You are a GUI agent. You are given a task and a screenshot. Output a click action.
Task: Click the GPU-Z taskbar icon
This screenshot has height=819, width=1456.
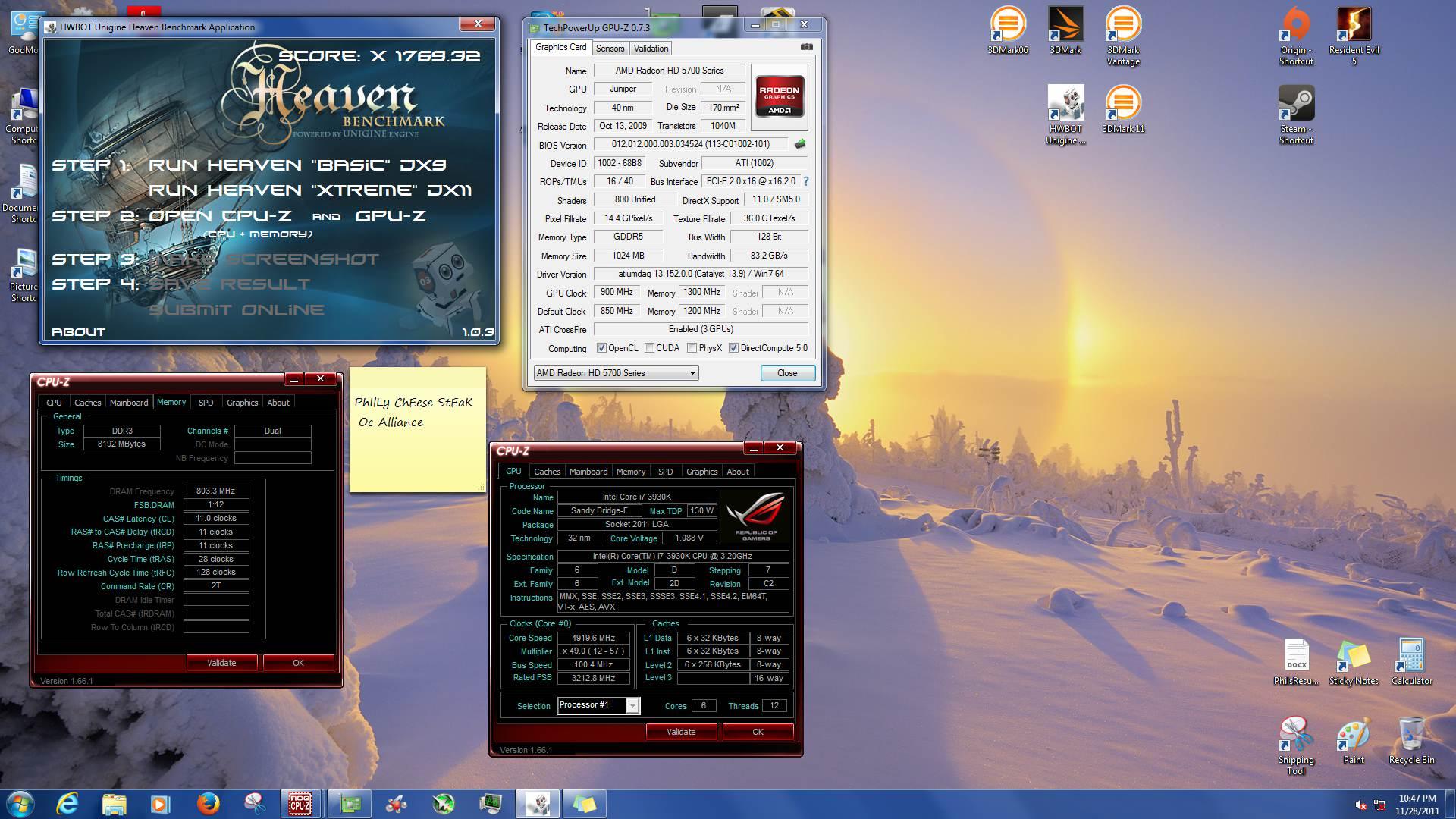[x=348, y=803]
